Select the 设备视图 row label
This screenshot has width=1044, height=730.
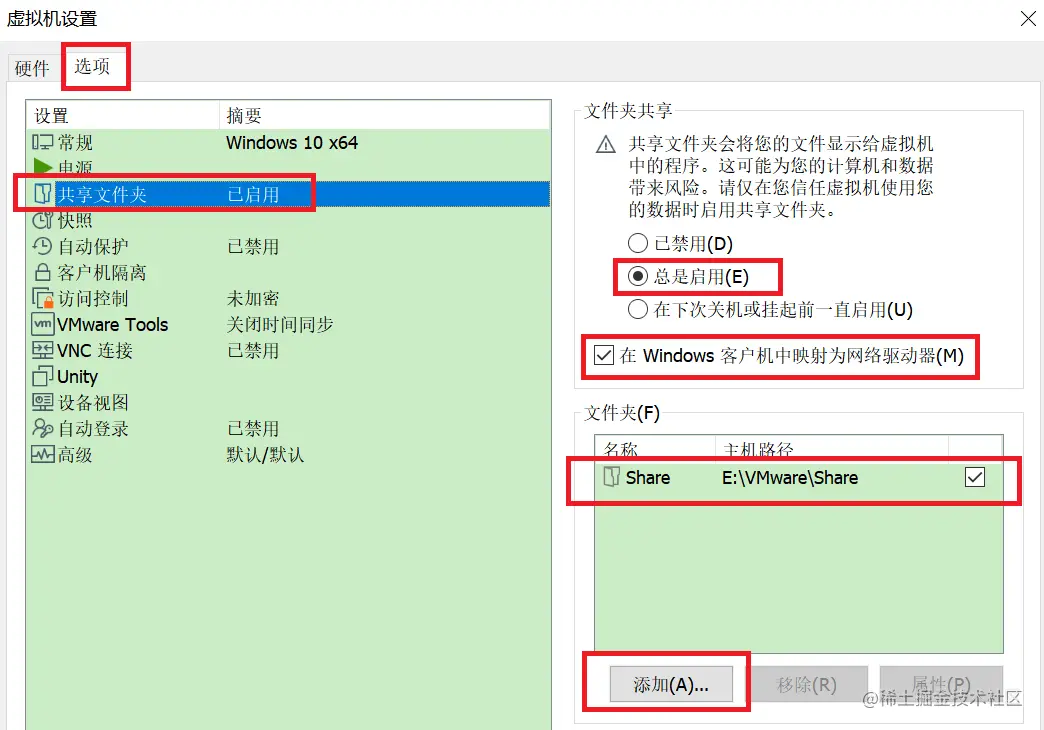(x=93, y=402)
